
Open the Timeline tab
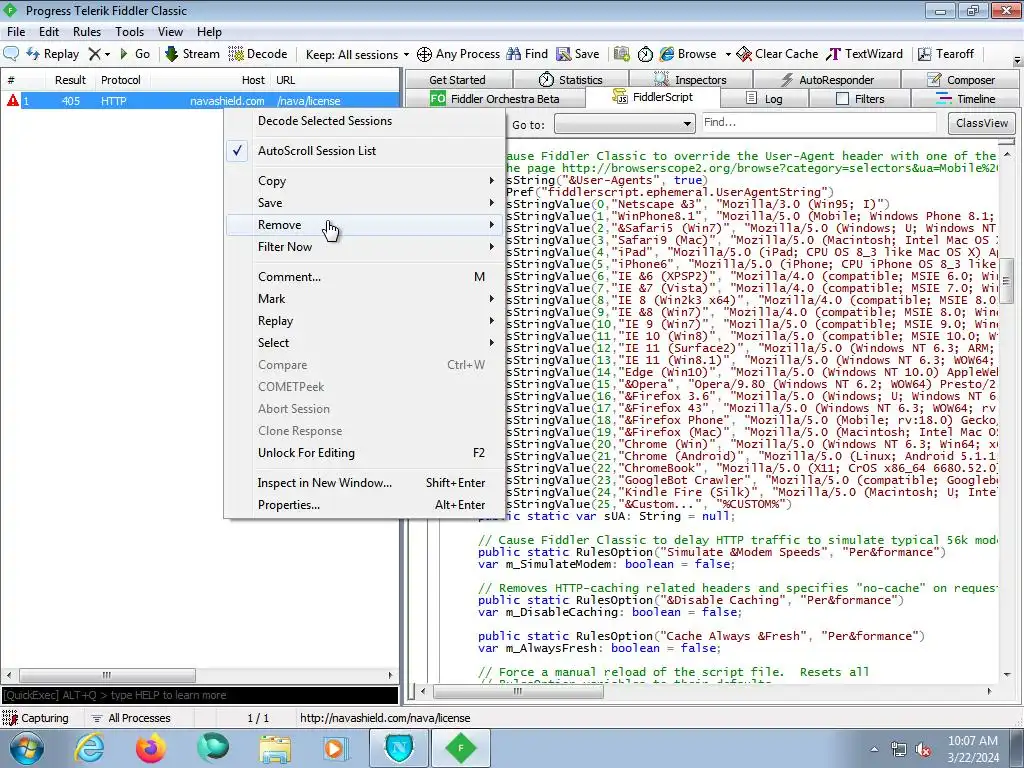pyautogui.click(x=965, y=99)
